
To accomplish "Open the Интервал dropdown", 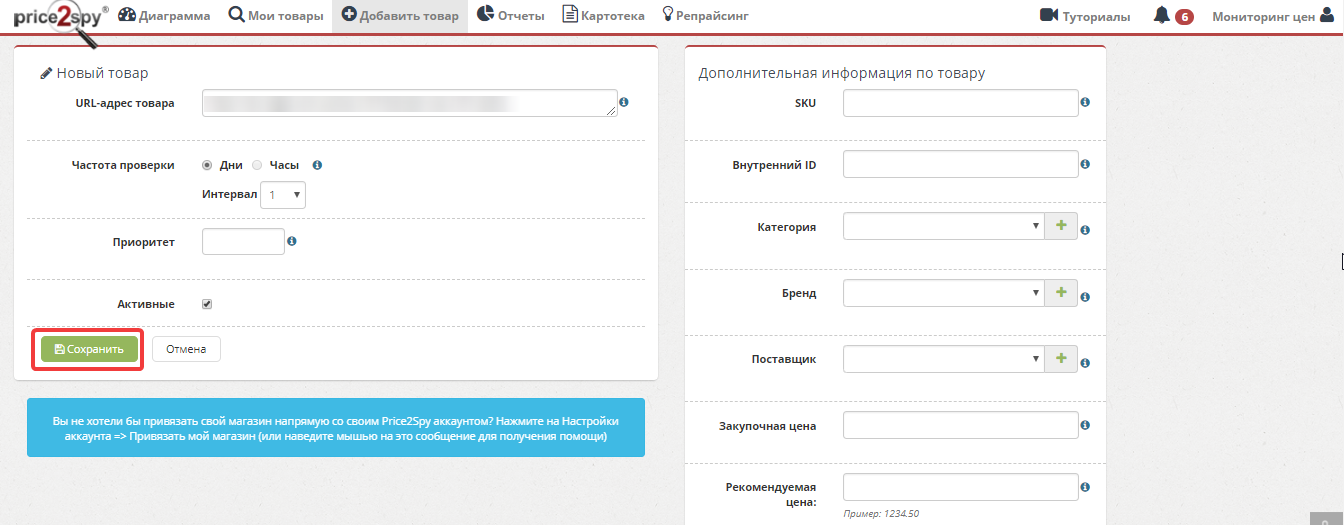I will click(x=283, y=194).
